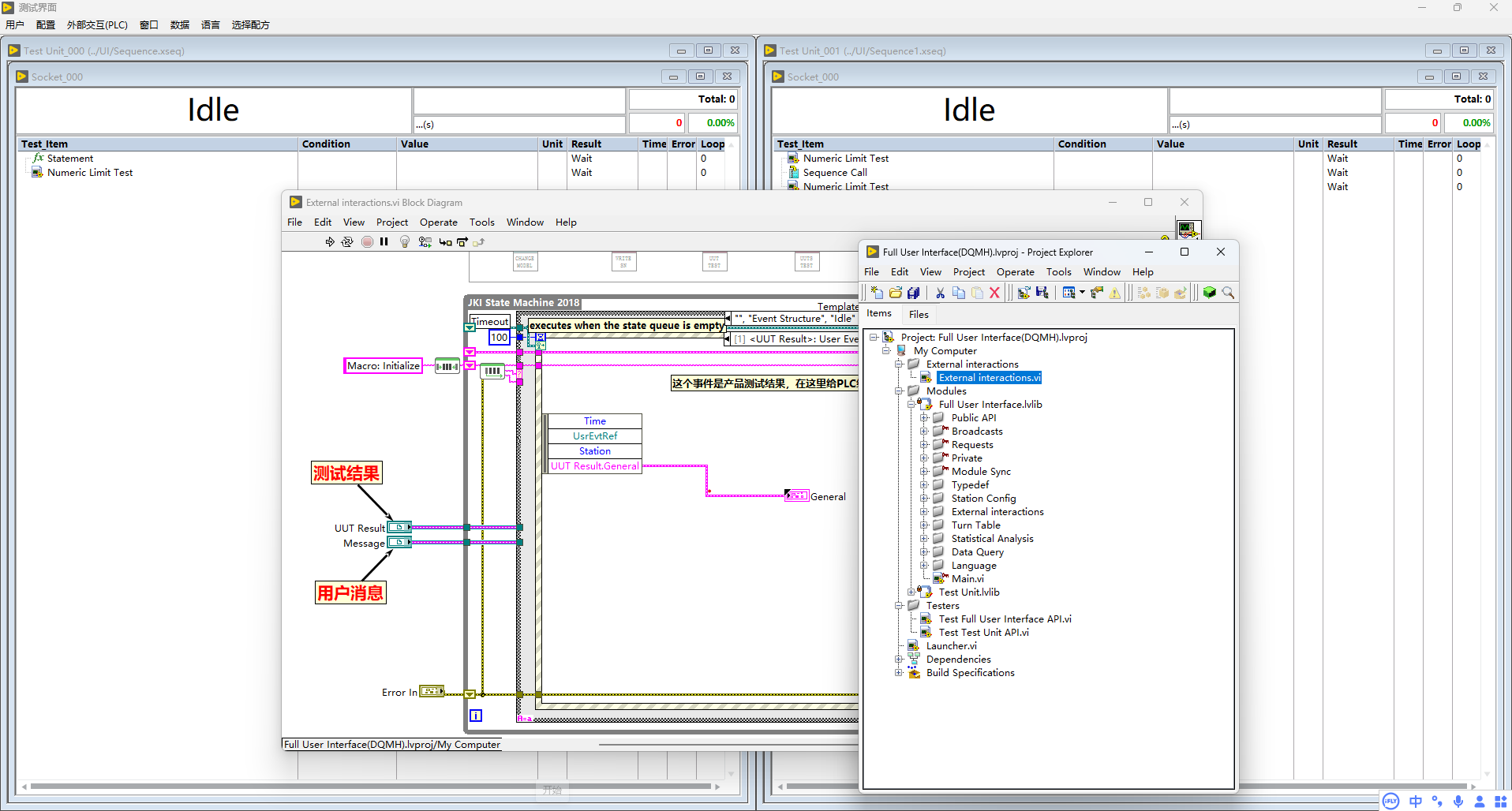Screen dimensions: 1512x811
Task: Click the Run arrow in block diagram toolbar
Action: (330, 242)
